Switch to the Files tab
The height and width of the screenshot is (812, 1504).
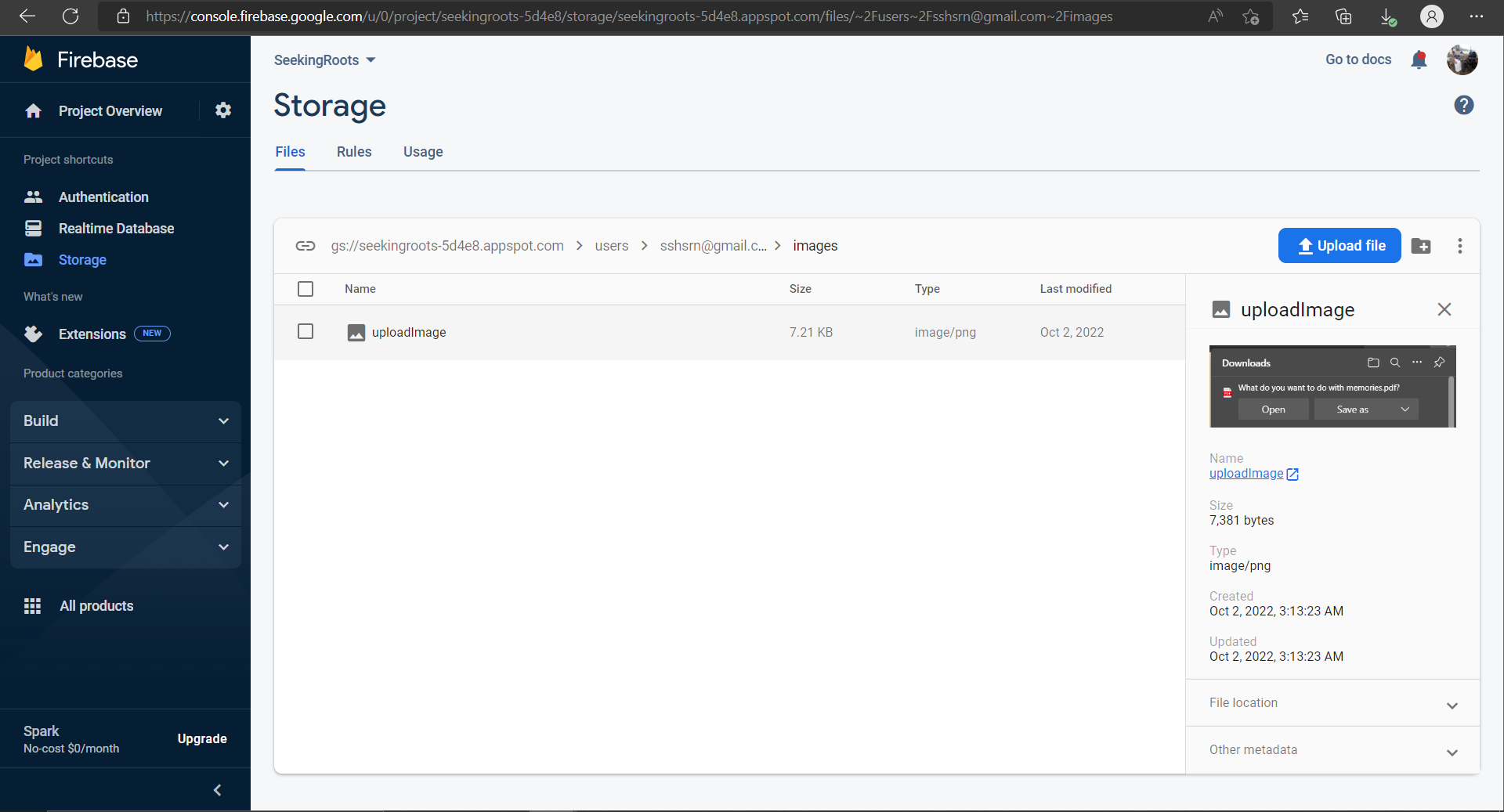tap(290, 152)
